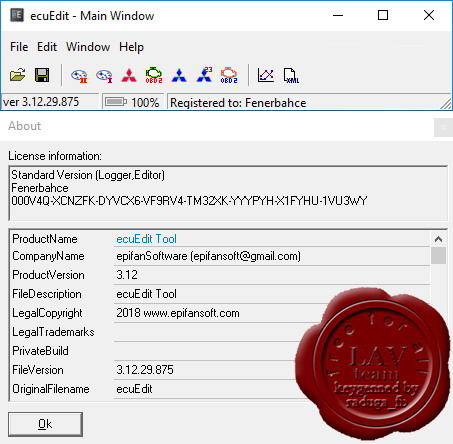Open the File menu
Viewport: 453px width, 444px height.
point(19,47)
